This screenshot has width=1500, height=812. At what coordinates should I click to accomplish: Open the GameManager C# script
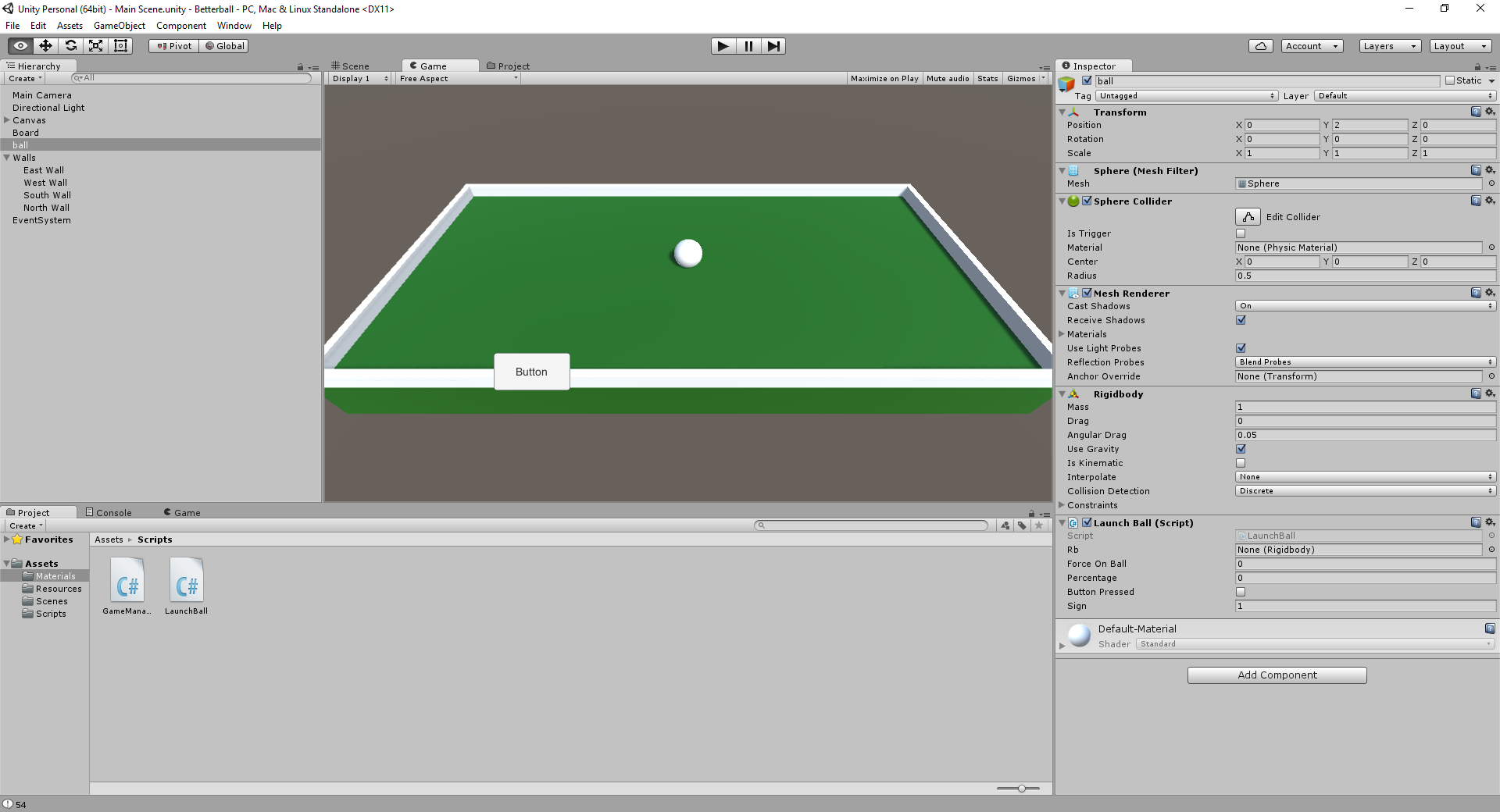tap(127, 587)
